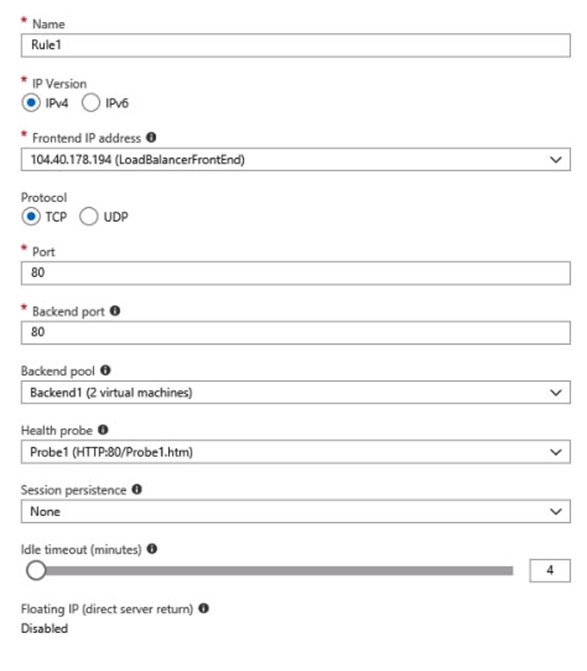Screen dimensions: 587x671
Task: Show Idle timeout info icon help
Action: 152,549
